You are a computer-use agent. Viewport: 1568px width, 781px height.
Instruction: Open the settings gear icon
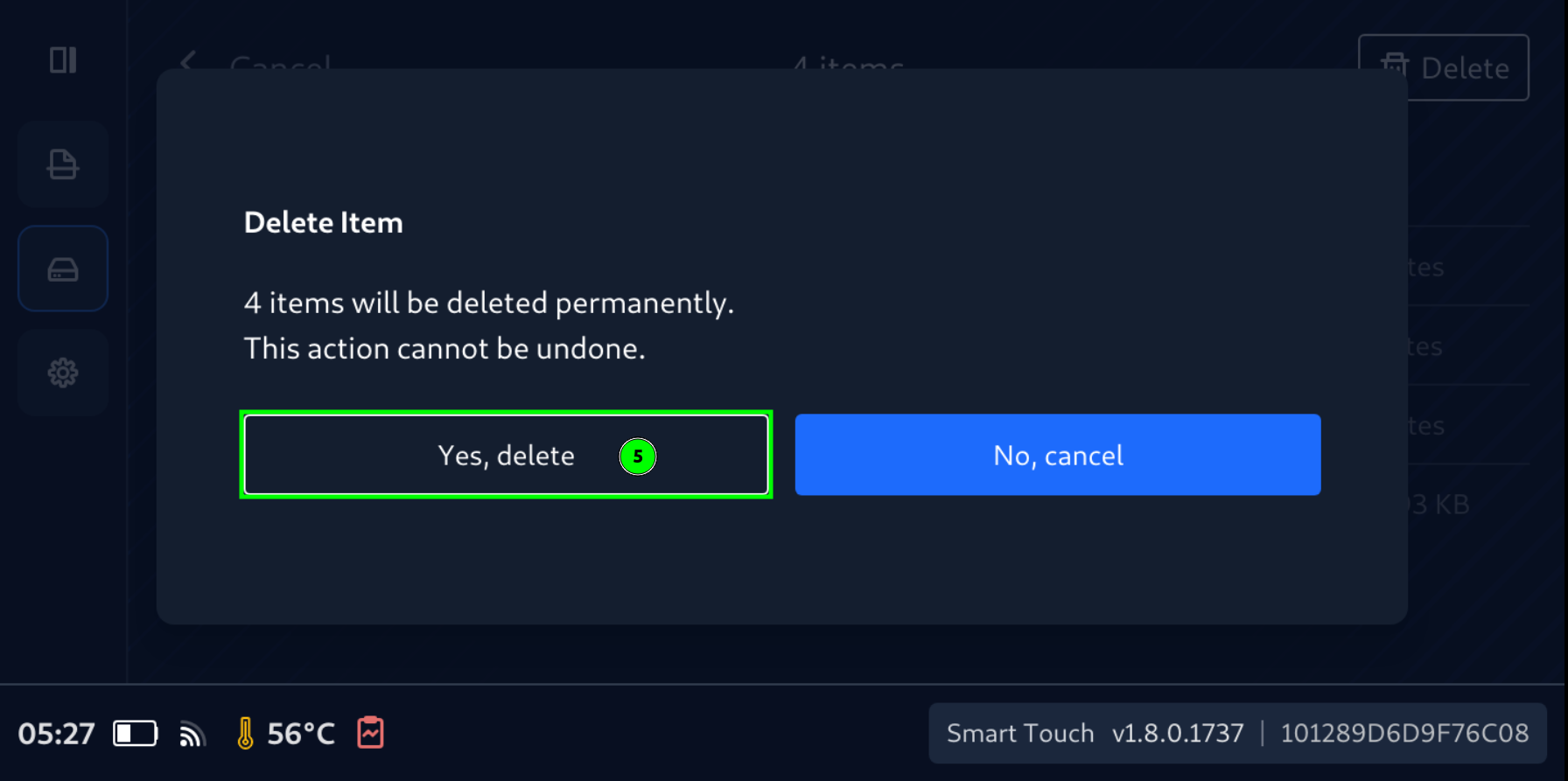click(x=63, y=373)
